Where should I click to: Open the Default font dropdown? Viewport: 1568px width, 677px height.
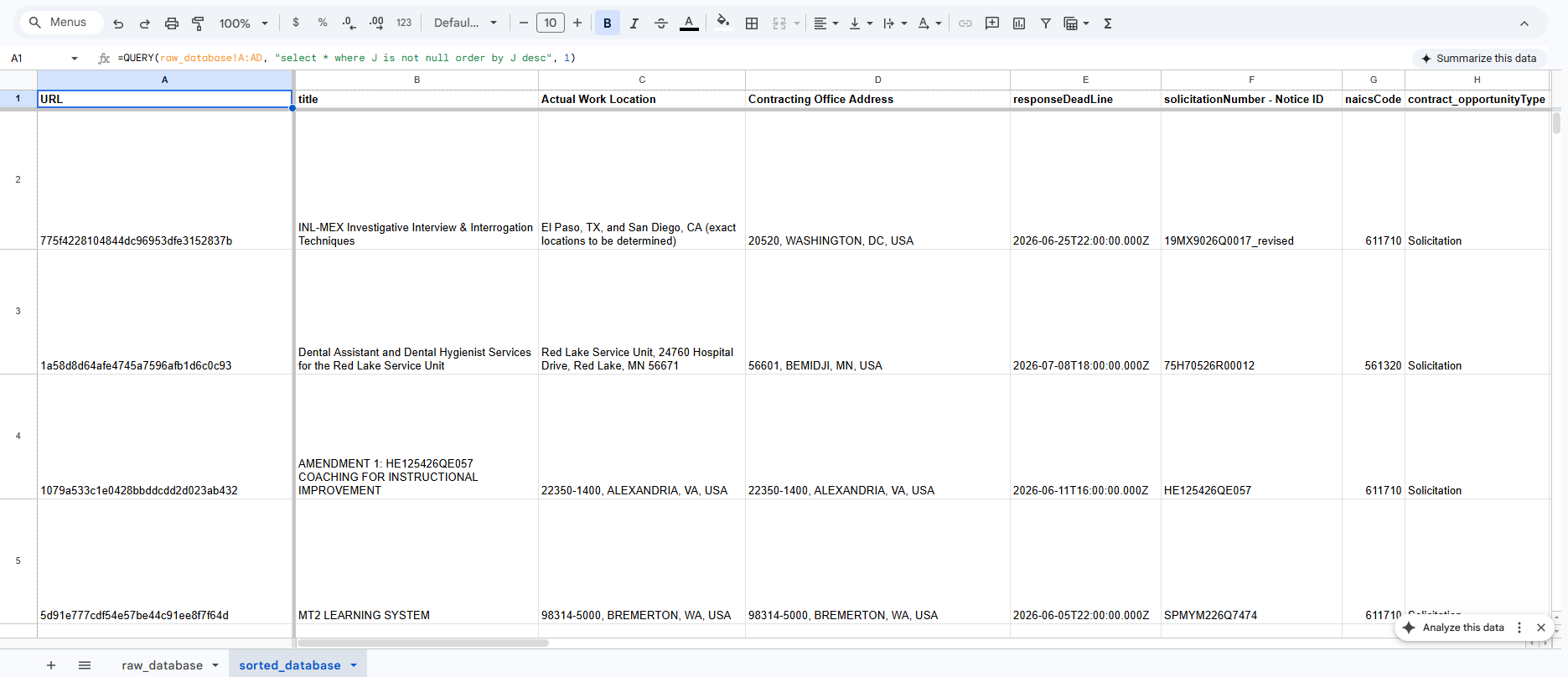tap(465, 23)
